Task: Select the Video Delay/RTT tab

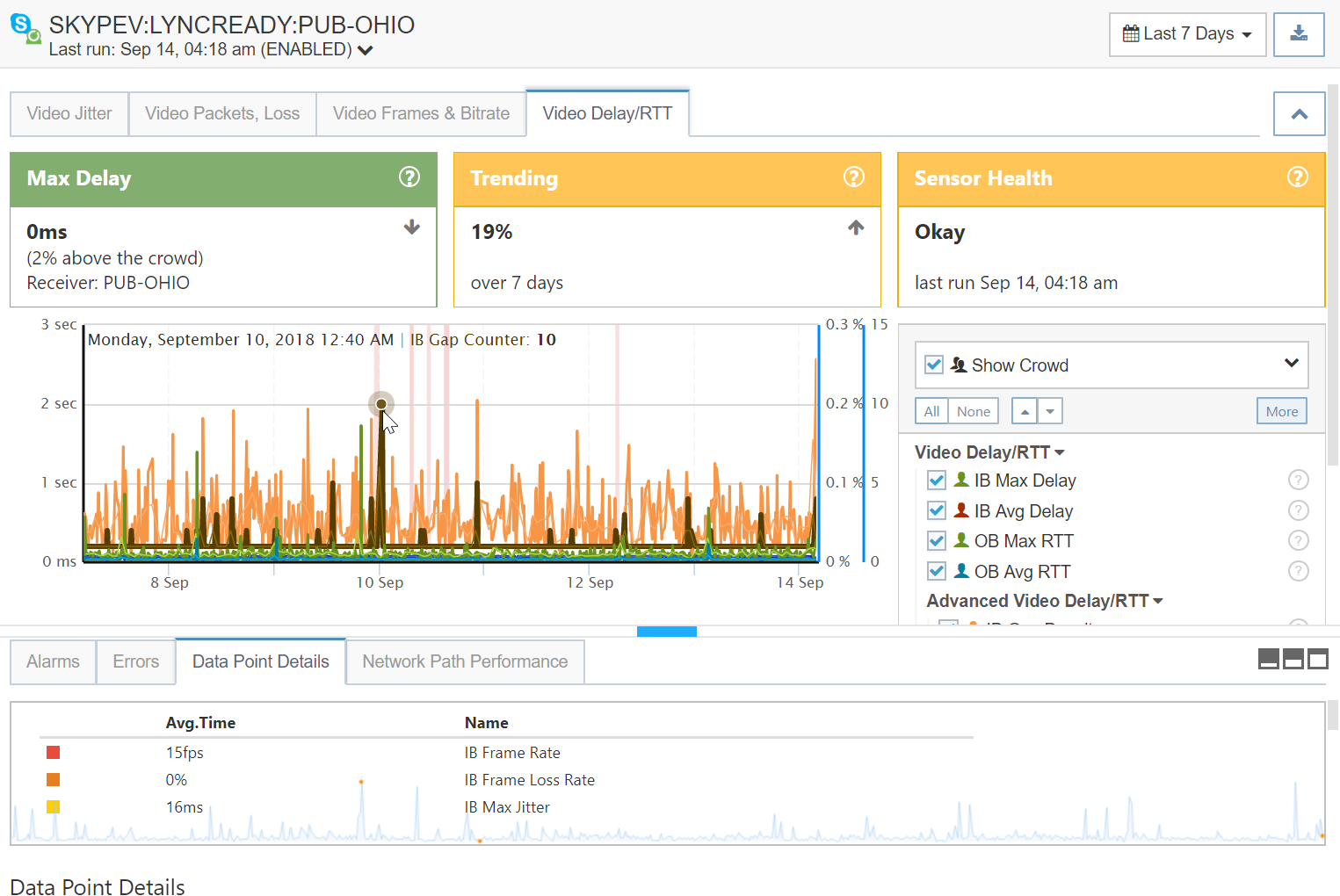Action: coord(607,113)
